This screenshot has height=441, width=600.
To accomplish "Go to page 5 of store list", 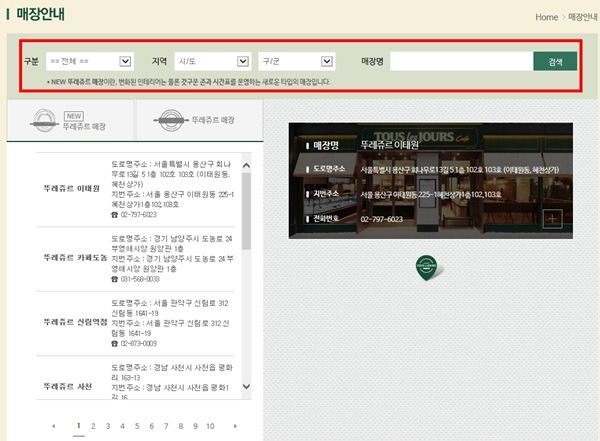I will 137,426.
